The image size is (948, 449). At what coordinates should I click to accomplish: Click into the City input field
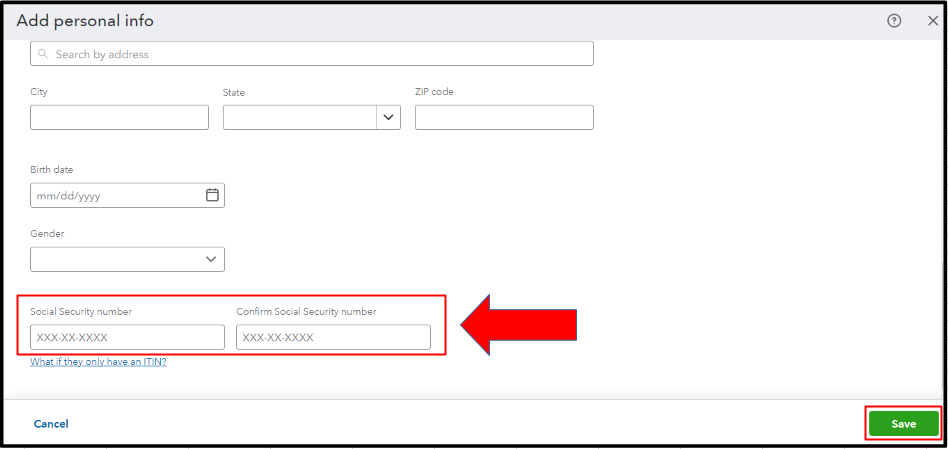[x=119, y=117]
